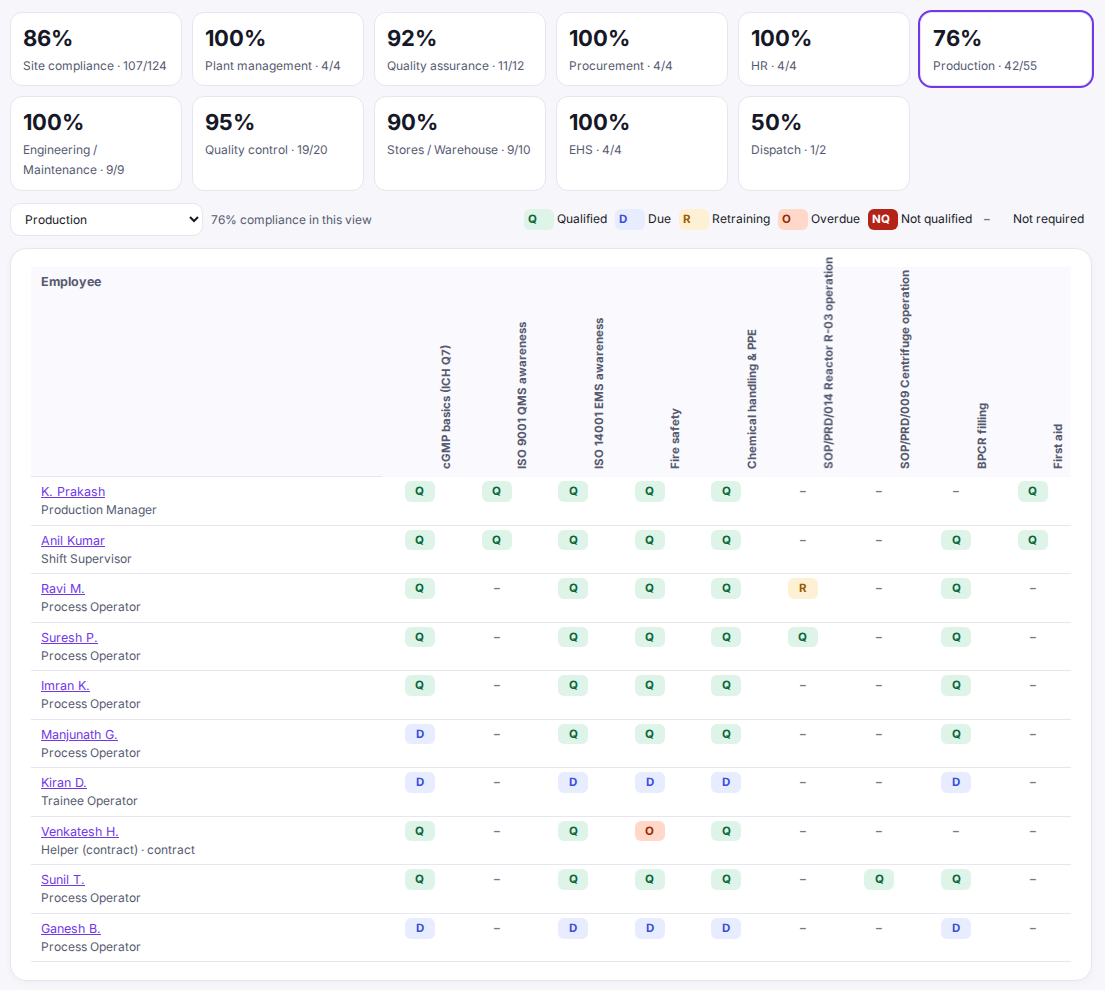The image size is (1105, 990).
Task: Select the Quality control 19/20 card
Action: pyautogui.click(x=278, y=144)
